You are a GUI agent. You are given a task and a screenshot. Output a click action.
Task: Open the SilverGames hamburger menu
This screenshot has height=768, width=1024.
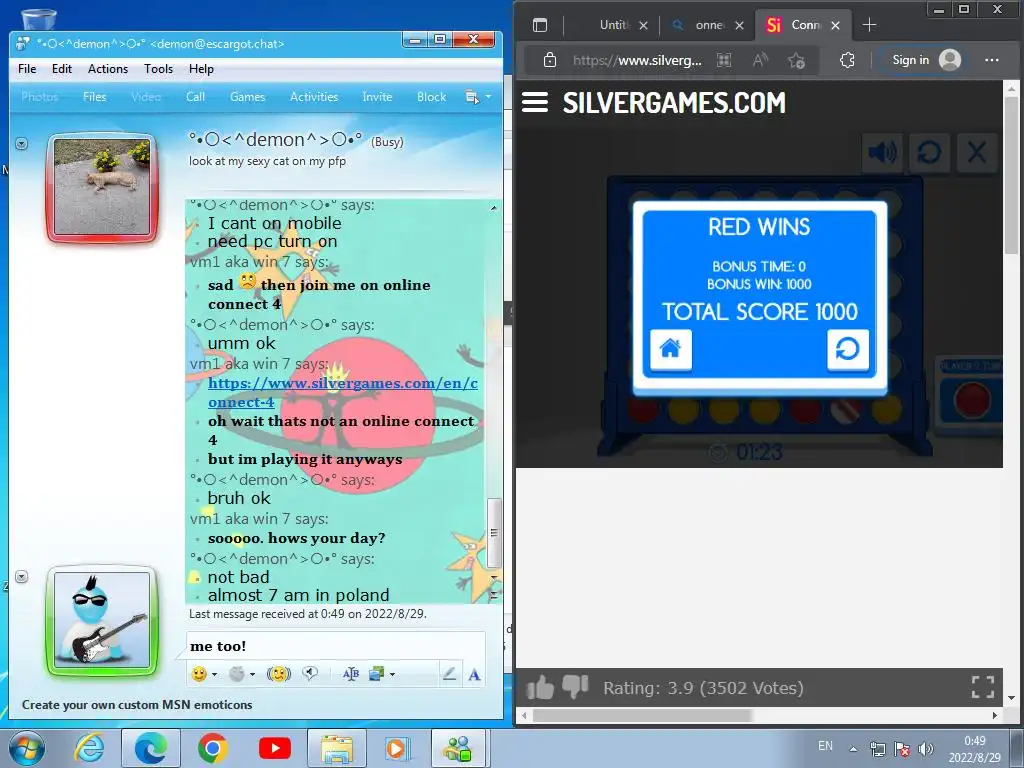coord(535,102)
